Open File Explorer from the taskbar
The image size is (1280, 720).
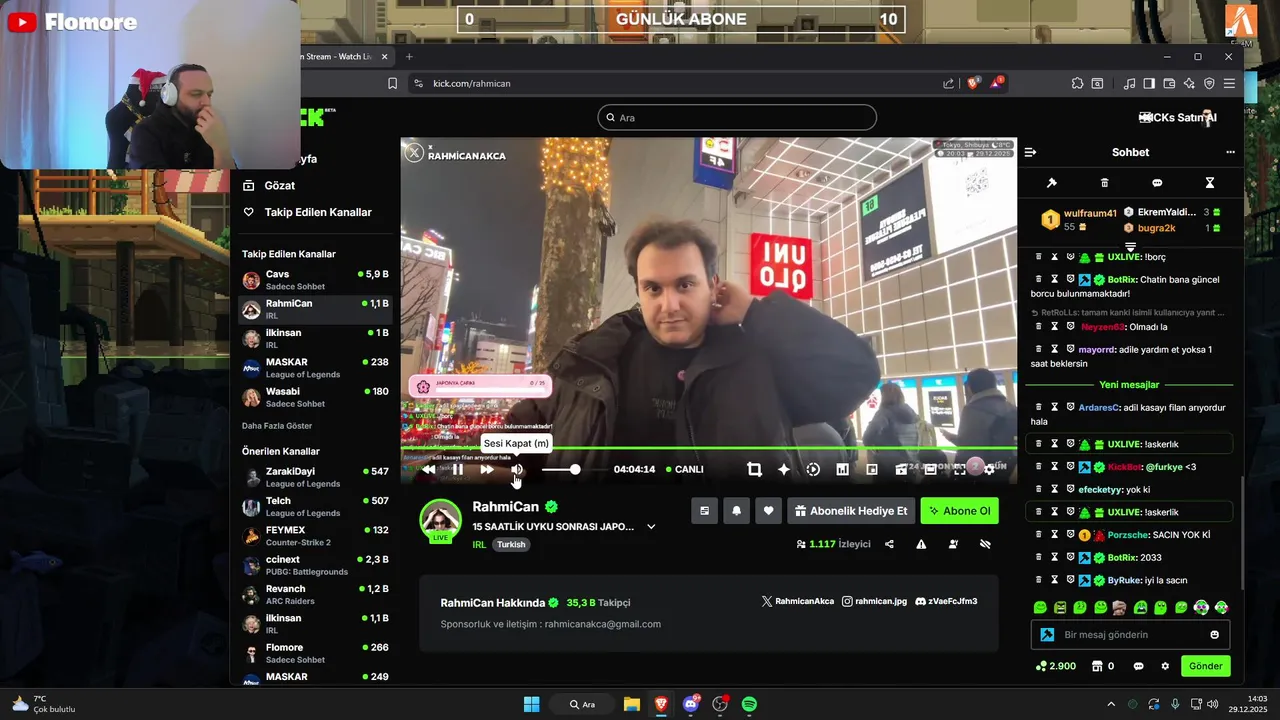click(631, 704)
